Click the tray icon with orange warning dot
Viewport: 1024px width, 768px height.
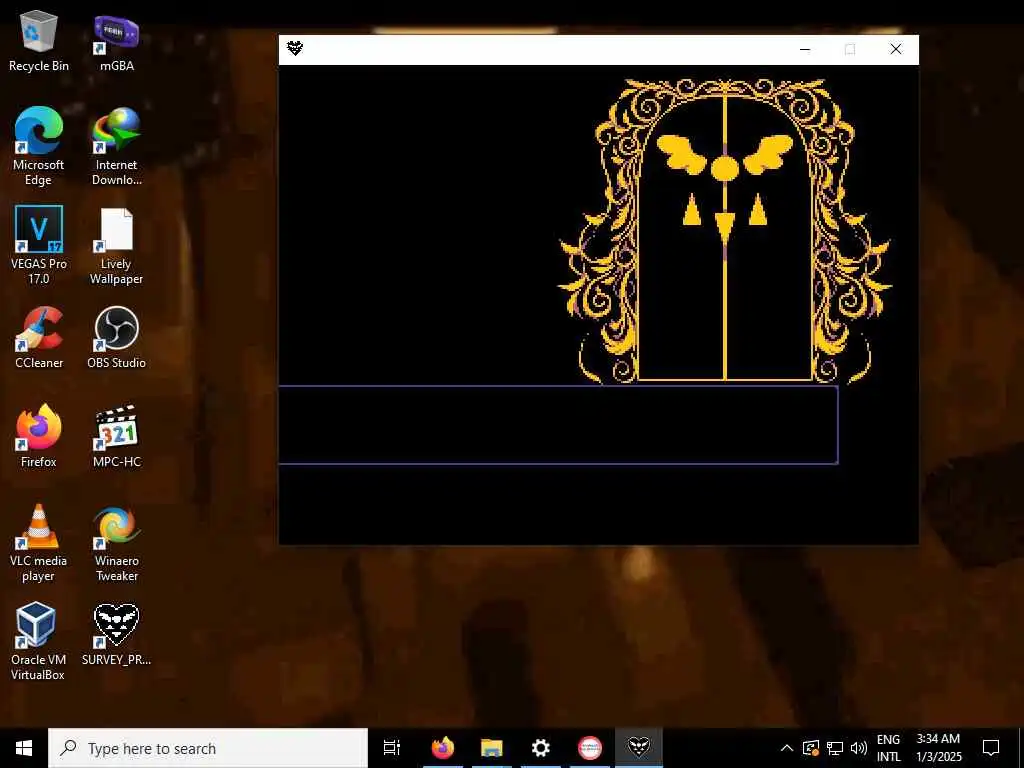click(811, 748)
